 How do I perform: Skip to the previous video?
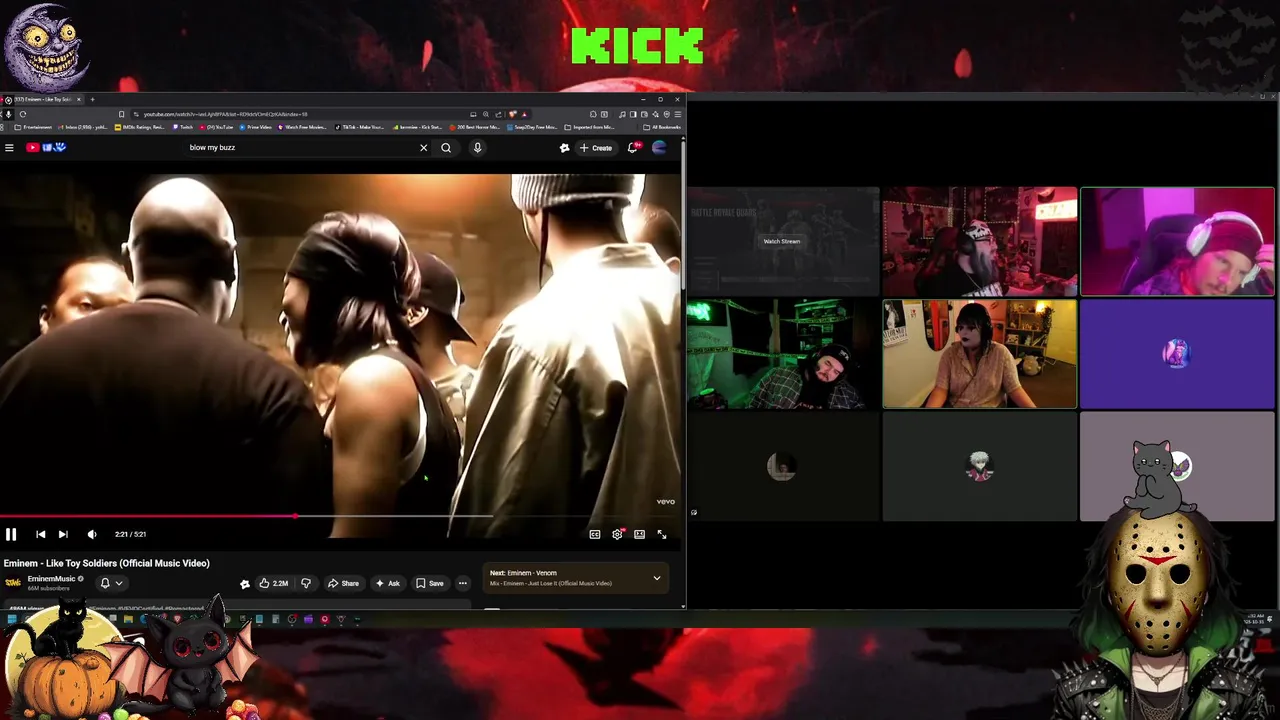point(40,534)
